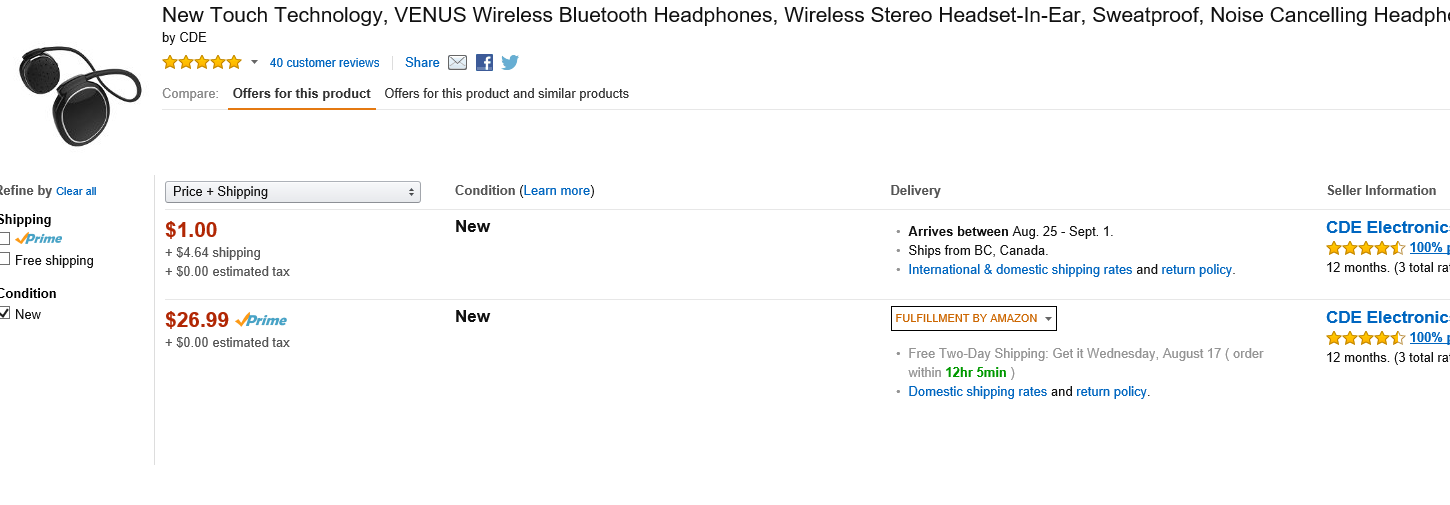The height and width of the screenshot is (505, 1450).
Task: Expand the Fulfillment by Amazon dropdown
Action: point(973,318)
